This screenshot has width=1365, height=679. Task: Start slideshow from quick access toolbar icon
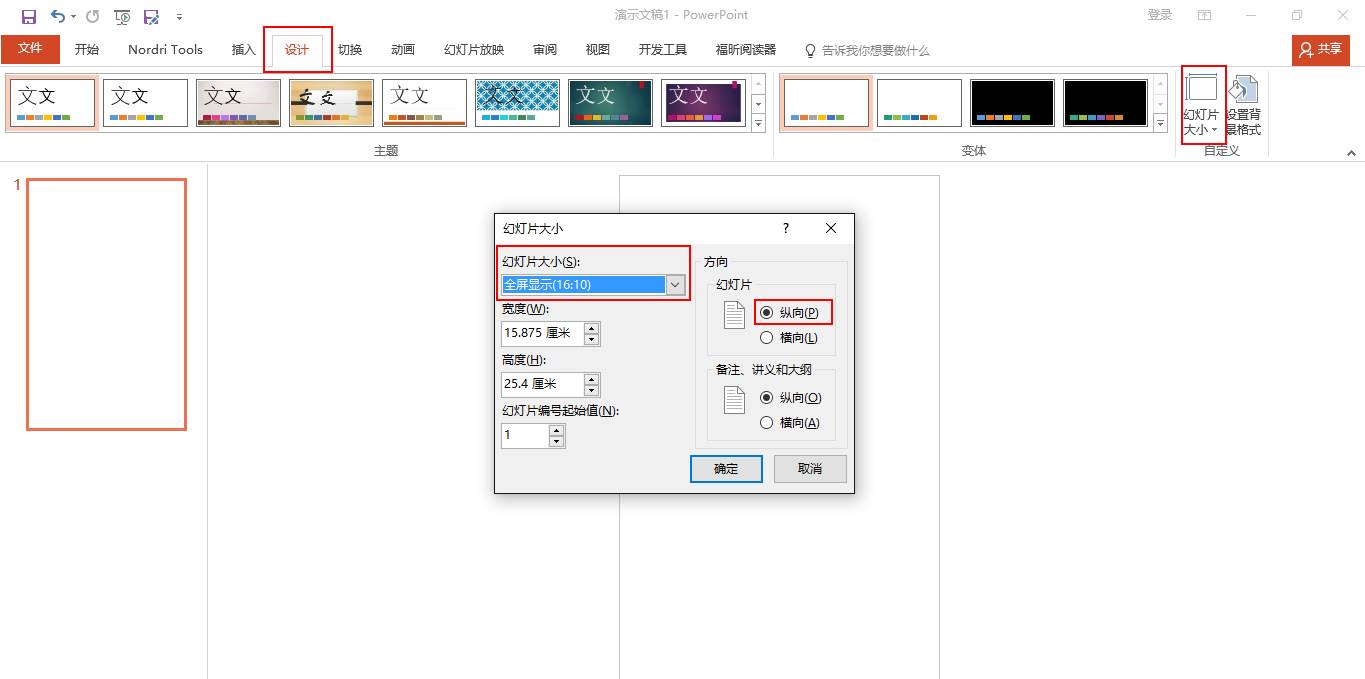pyautogui.click(x=121, y=17)
